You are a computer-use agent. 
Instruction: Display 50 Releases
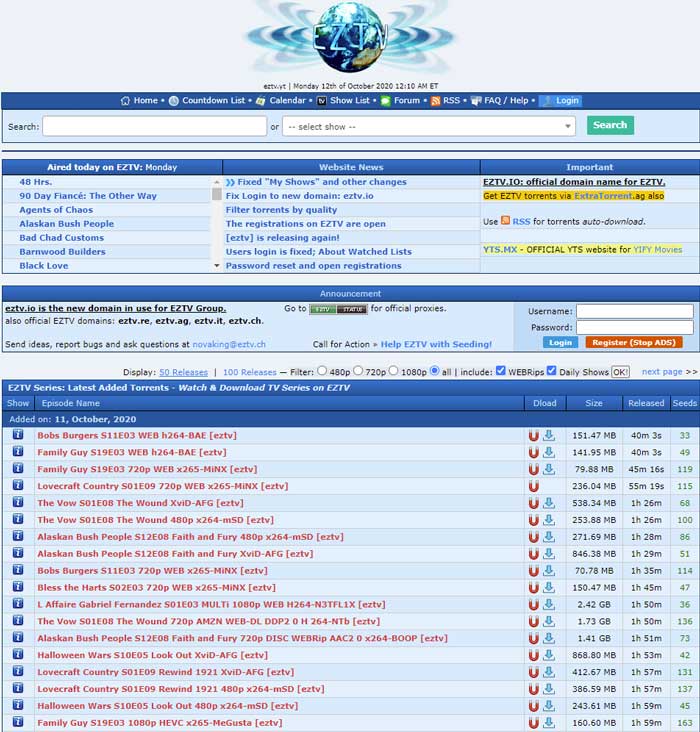(x=184, y=372)
